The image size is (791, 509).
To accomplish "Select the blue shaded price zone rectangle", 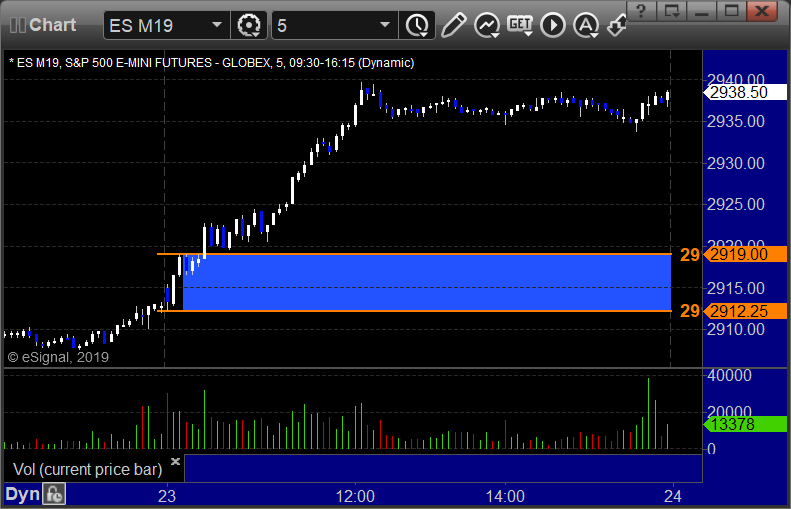I will coord(427,282).
